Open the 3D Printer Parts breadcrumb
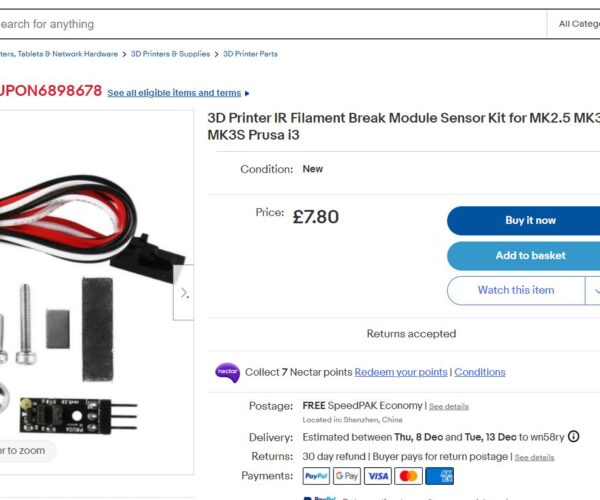The height and width of the screenshot is (500, 600). 250,54
